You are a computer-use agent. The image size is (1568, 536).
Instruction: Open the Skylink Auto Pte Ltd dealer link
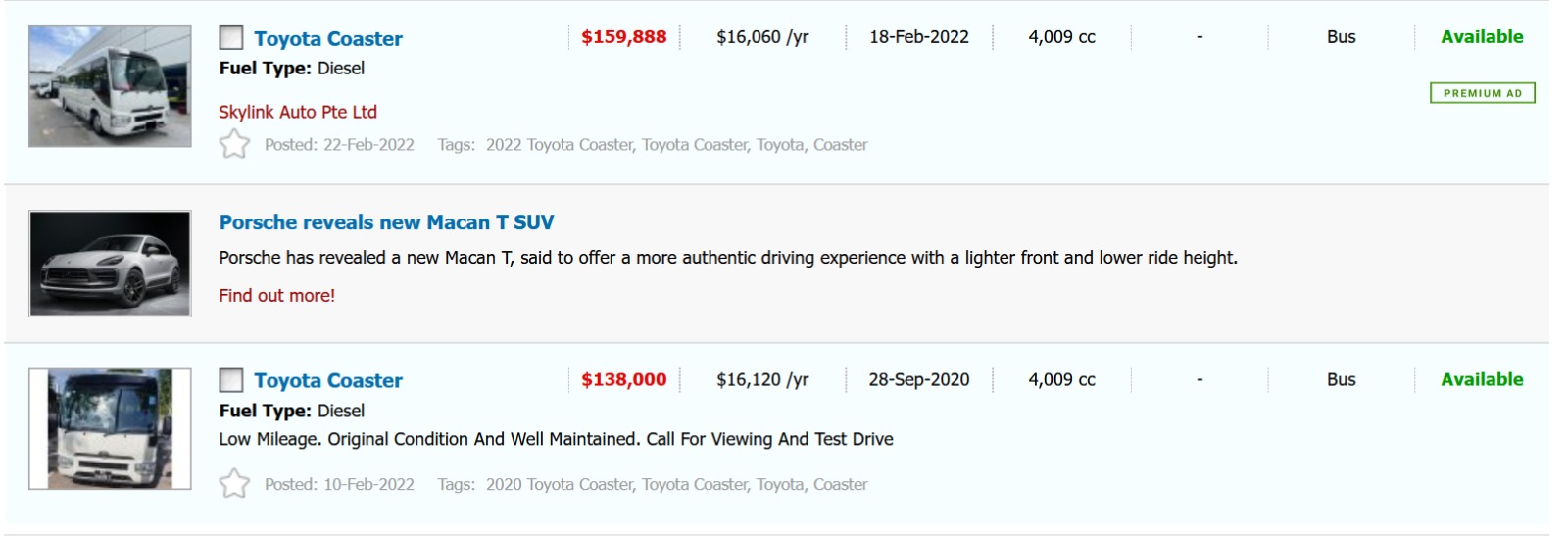[x=298, y=112]
